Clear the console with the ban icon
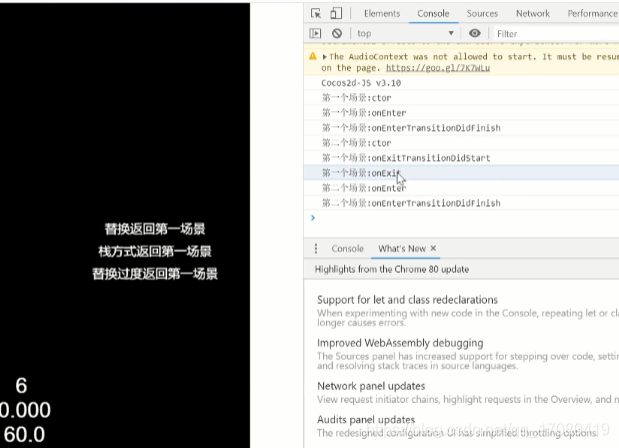The height and width of the screenshot is (448, 619). click(x=337, y=34)
